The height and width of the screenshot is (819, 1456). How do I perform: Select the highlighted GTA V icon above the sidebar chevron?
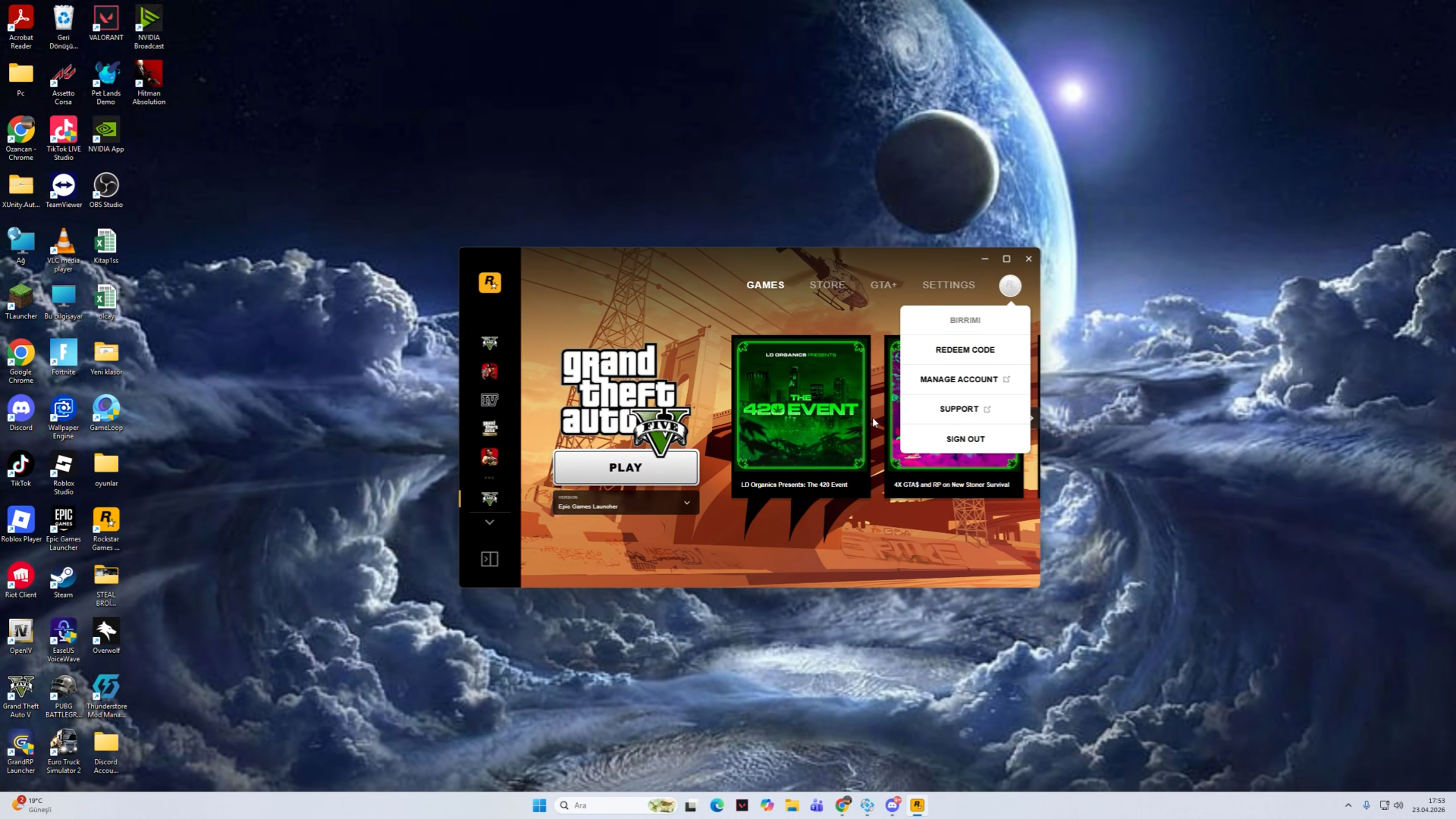pos(490,498)
